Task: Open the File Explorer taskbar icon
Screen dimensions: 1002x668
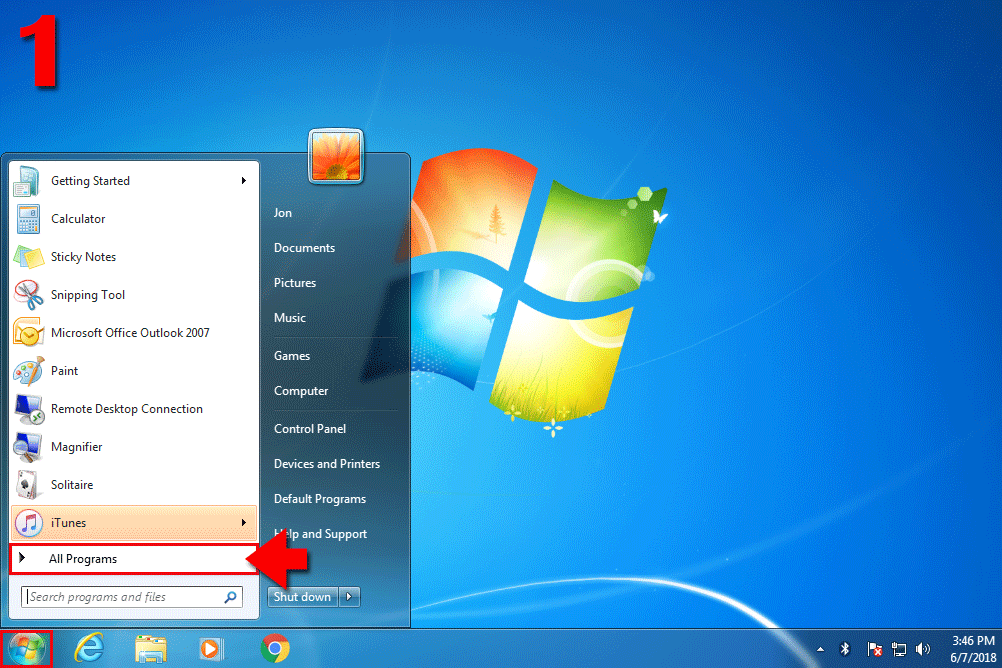Action: click(x=151, y=649)
